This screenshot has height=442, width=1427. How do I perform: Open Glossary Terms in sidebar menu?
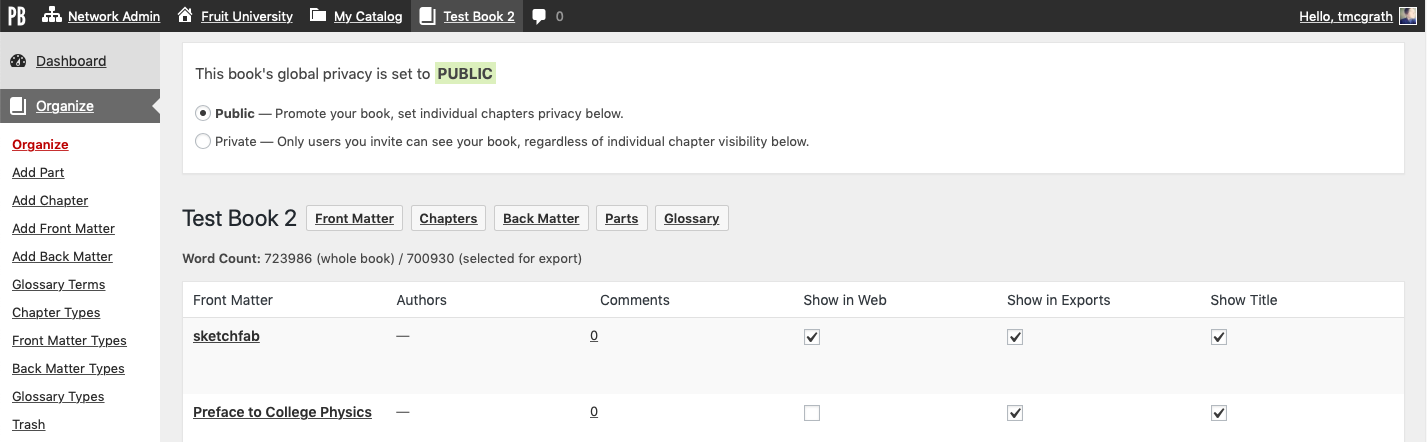(58, 284)
